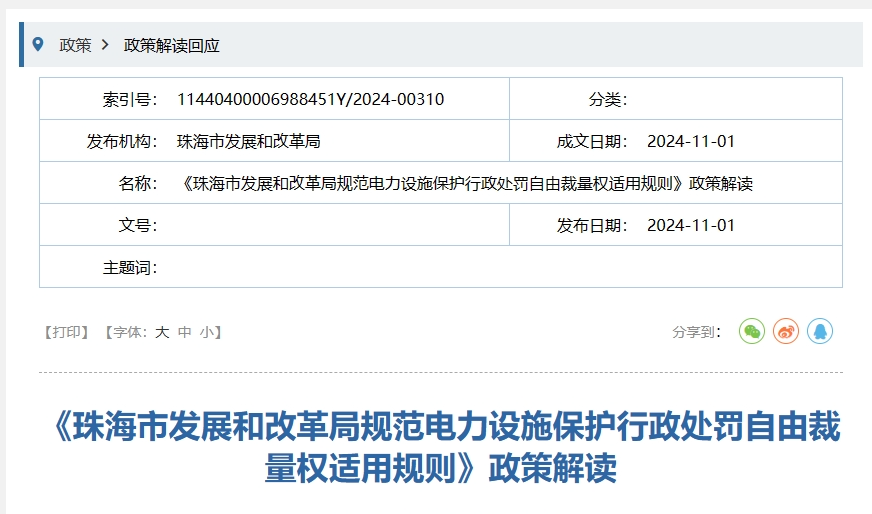Click the 成文日期 value 2024-11-01
Screen dimensions: 872x514
690,141
